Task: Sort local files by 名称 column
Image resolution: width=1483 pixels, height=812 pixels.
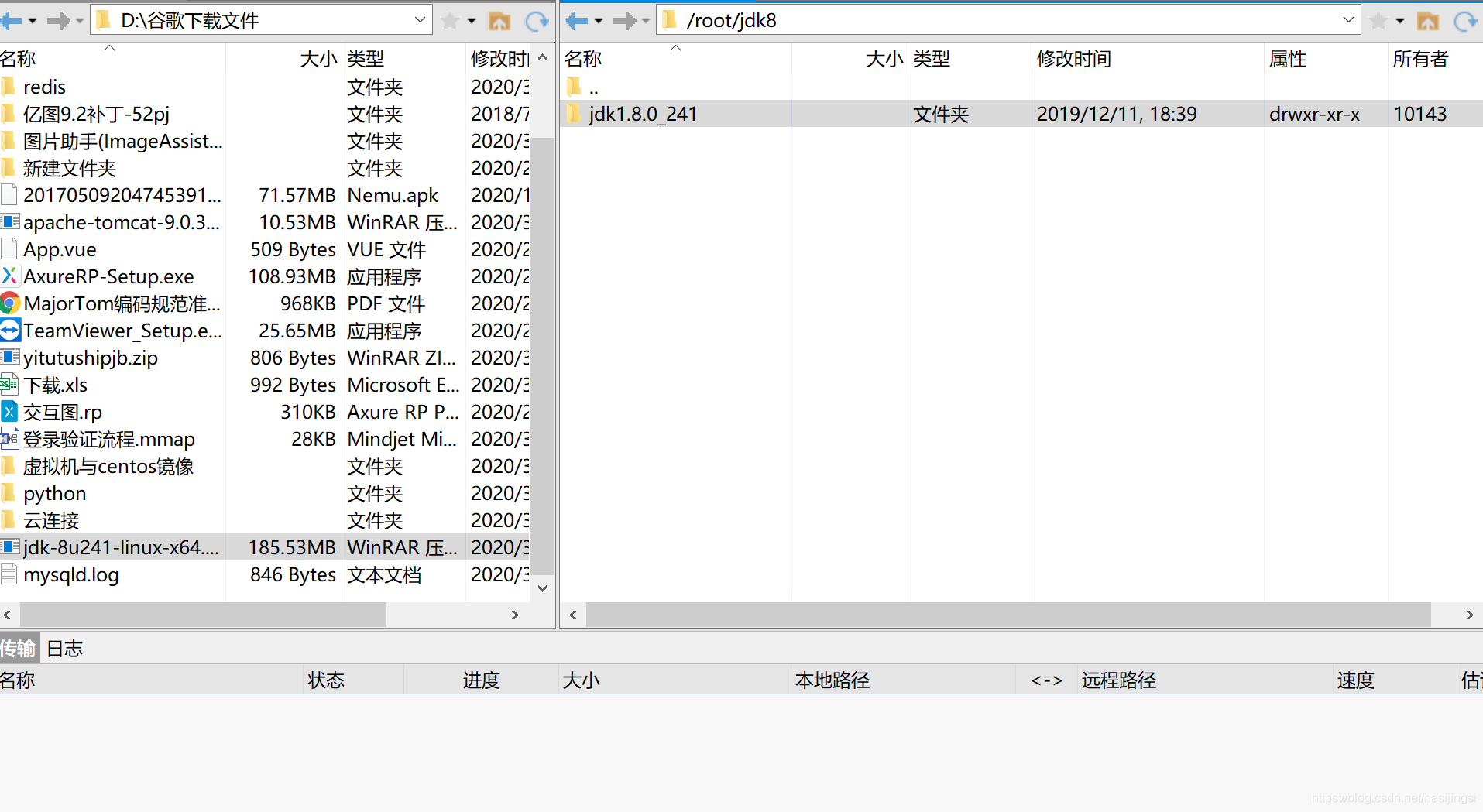Action: [112, 59]
